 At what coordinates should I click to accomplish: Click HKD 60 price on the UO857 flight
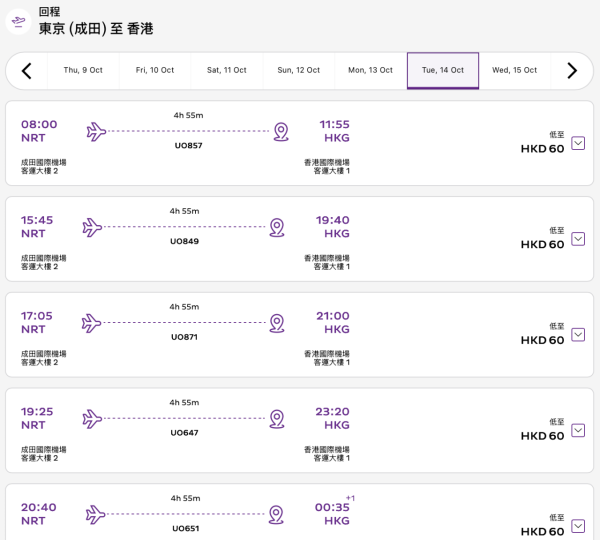click(x=542, y=148)
